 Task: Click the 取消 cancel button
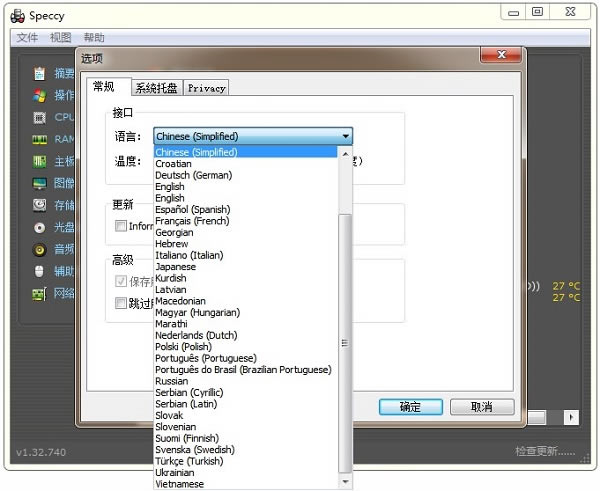pyautogui.click(x=482, y=407)
